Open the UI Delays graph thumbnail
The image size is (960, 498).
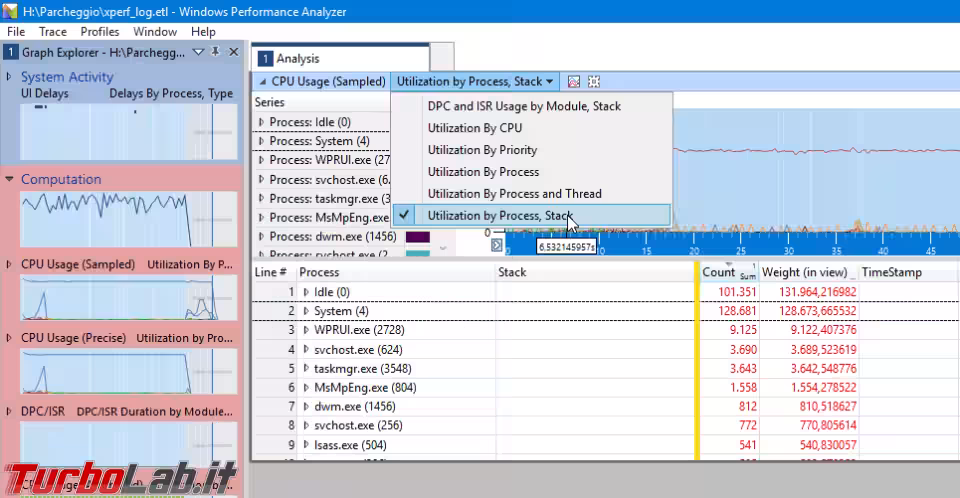[x=129, y=132]
